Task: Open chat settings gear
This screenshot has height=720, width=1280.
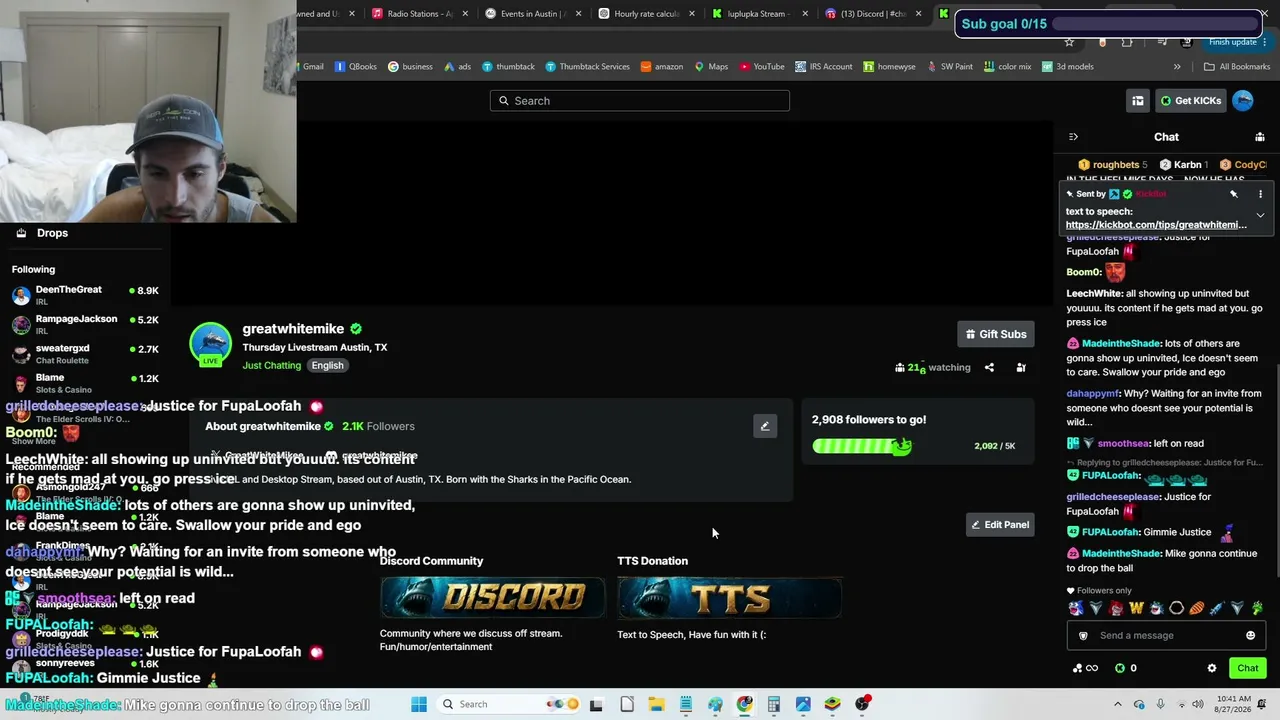Action: click(x=1212, y=668)
